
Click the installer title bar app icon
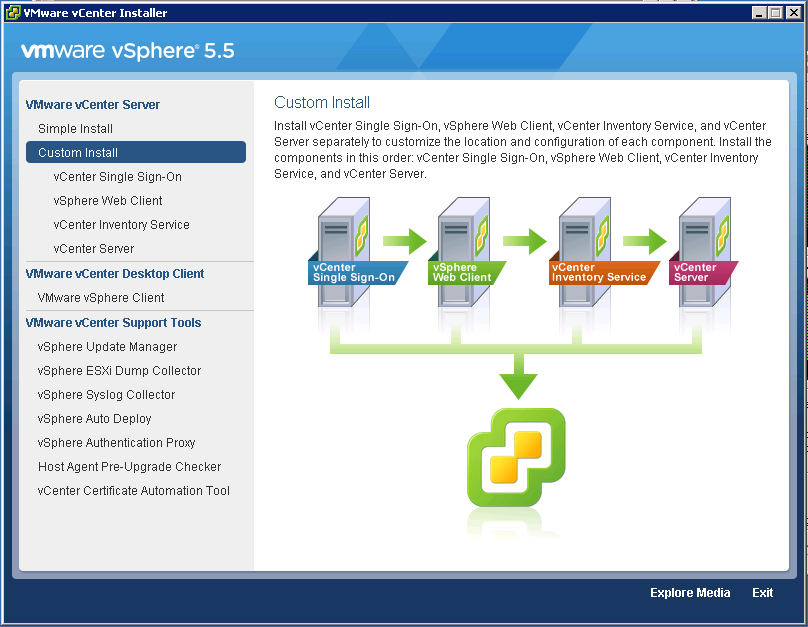pyautogui.click(x=13, y=13)
